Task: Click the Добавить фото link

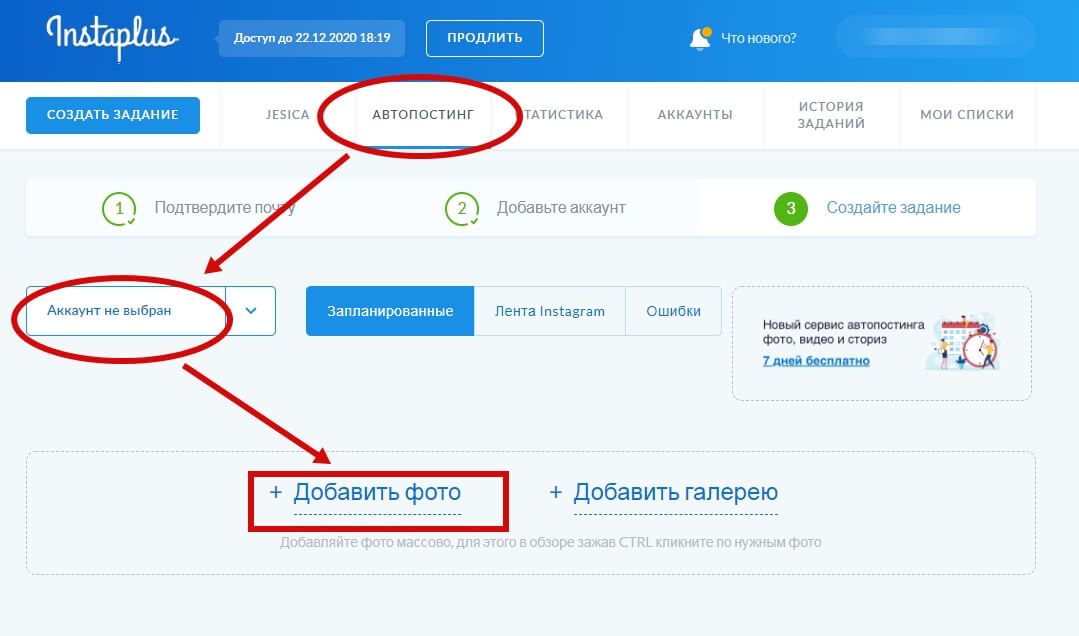Action: [x=377, y=493]
